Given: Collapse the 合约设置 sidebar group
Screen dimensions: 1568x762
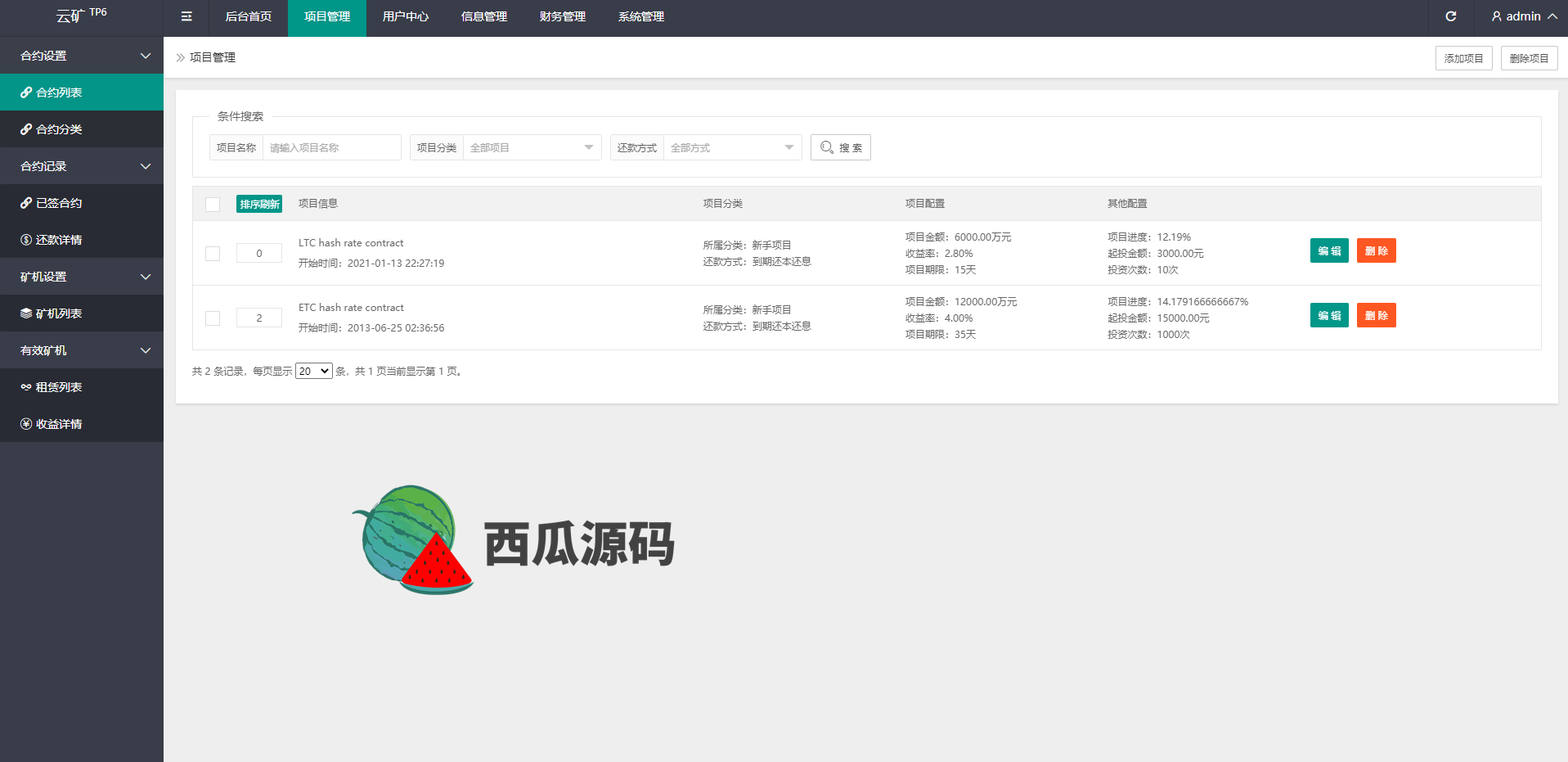Looking at the screenshot, I should pos(82,56).
